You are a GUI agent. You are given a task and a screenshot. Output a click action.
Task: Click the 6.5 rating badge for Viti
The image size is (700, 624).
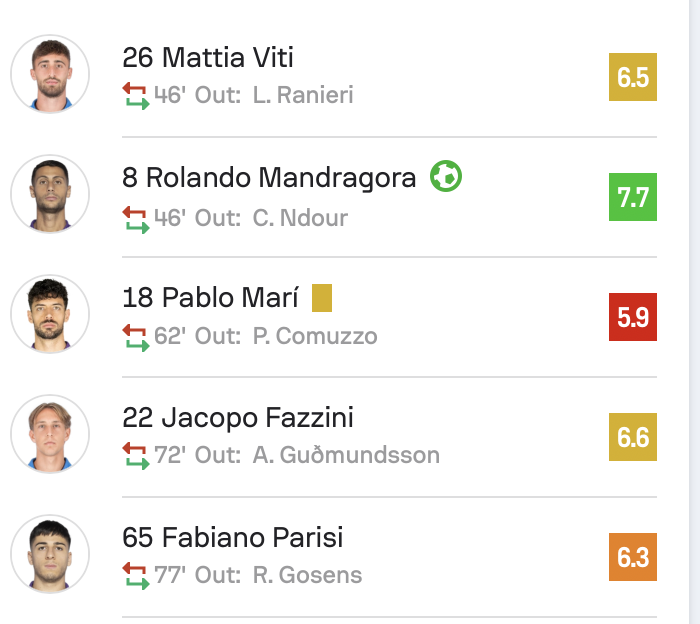[633, 77]
